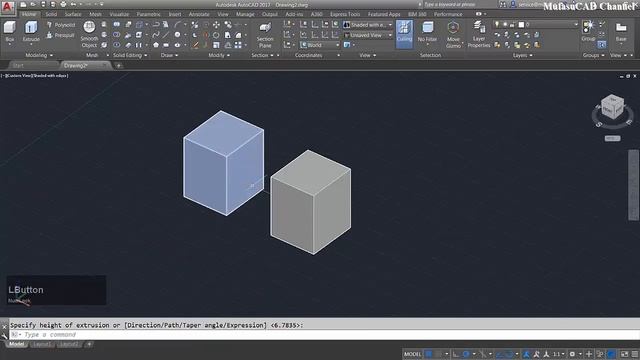The width and height of the screenshot is (640, 360).
Task: Click the Save icon in Quick Access toolbar
Action: pyautogui.click(x=43, y=4)
